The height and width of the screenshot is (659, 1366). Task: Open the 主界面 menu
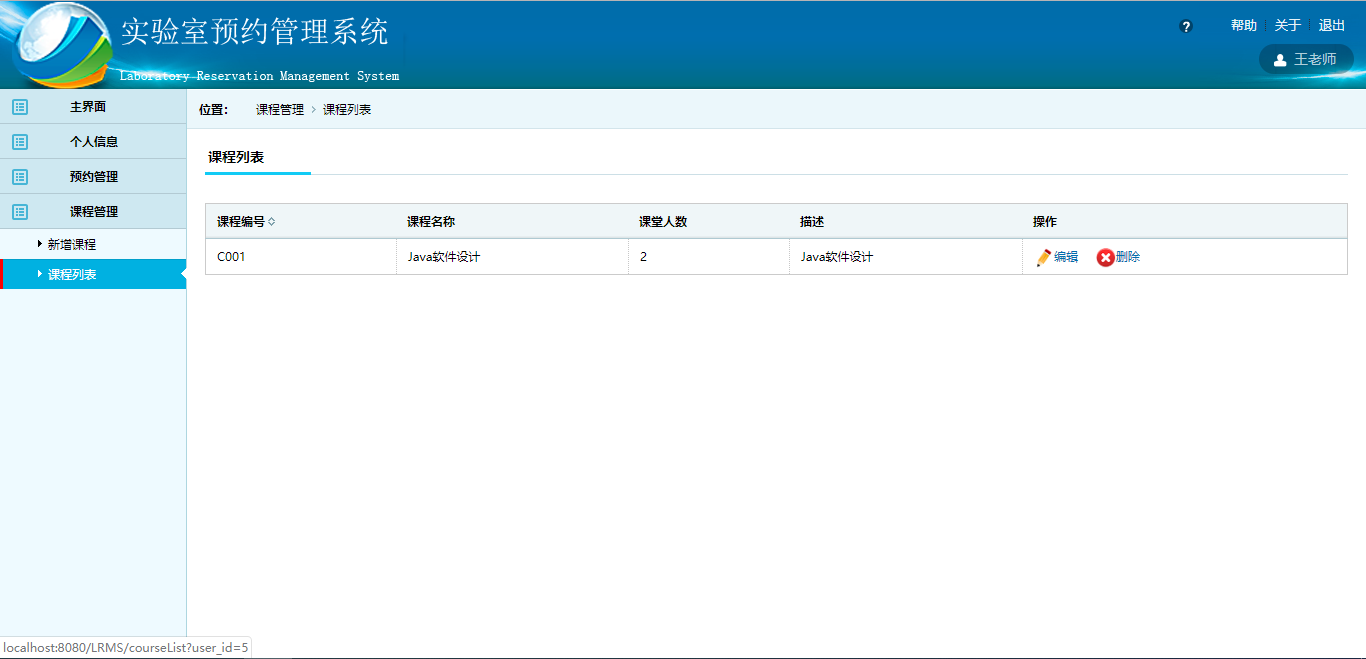tap(93, 107)
